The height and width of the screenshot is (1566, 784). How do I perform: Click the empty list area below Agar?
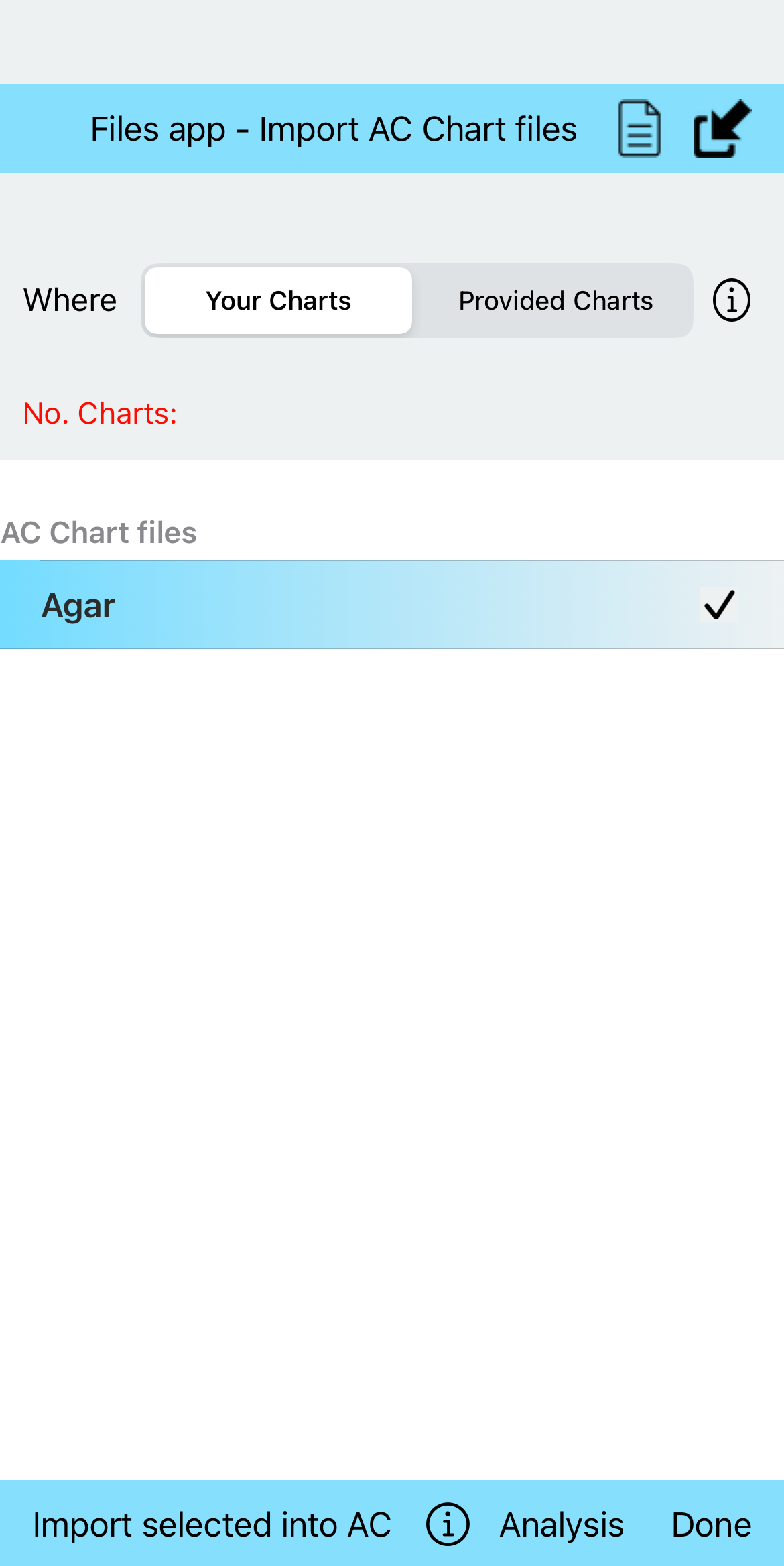point(392,1006)
